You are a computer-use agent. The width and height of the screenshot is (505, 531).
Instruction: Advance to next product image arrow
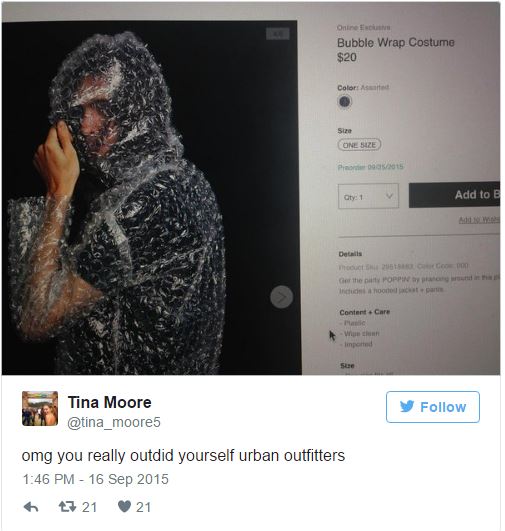pos(281,297)
